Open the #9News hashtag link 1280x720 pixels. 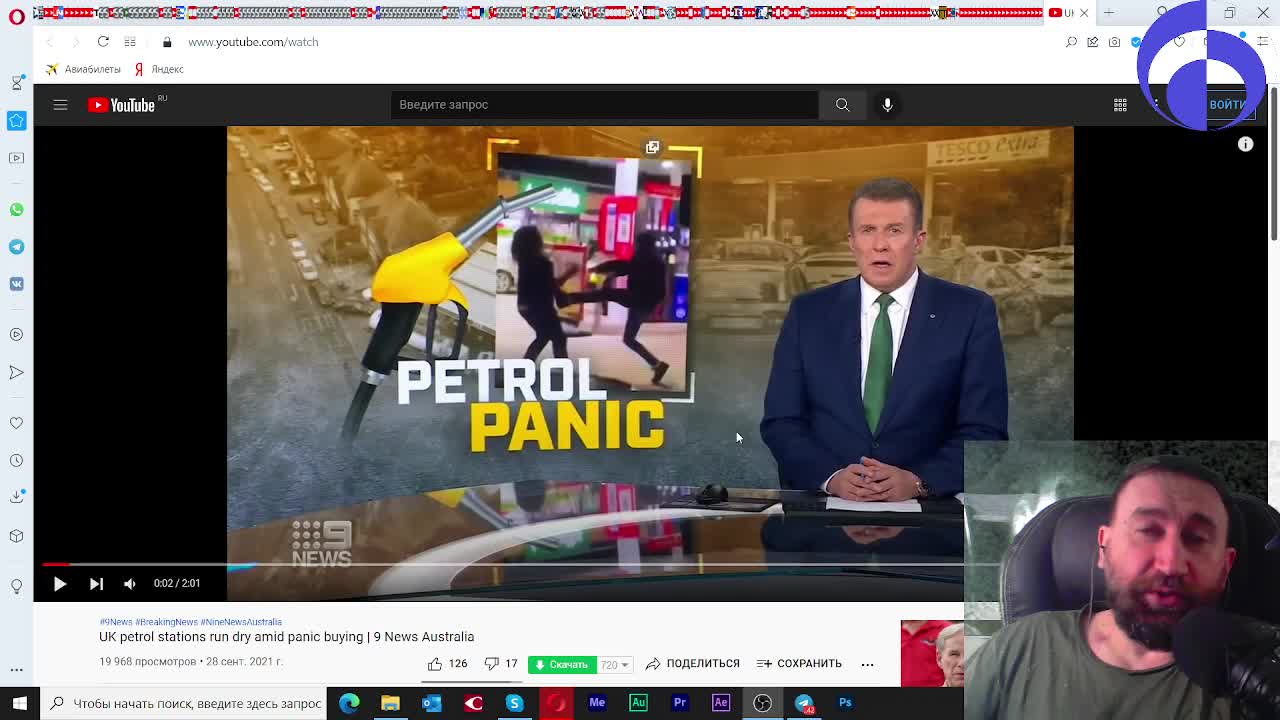[x=116, y=622]
